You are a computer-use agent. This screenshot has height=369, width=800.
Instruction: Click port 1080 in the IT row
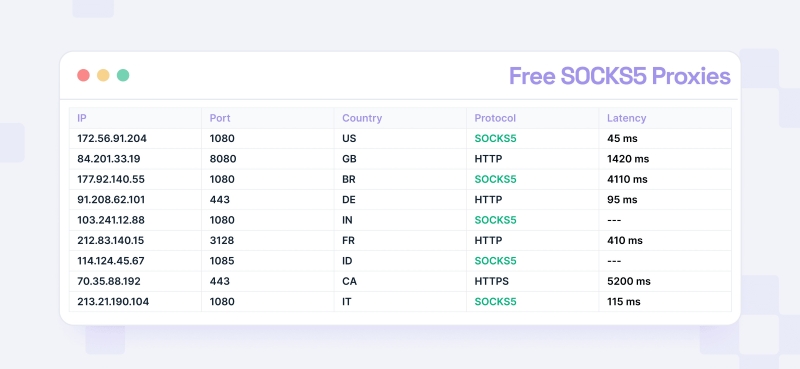coord(222,302)
